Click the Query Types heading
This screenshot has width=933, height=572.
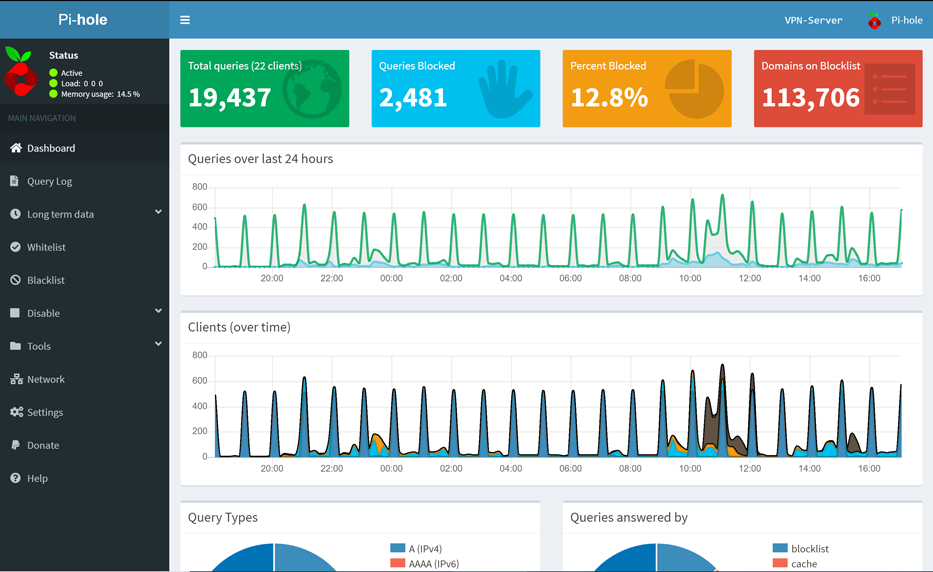(x=223, y=517)
